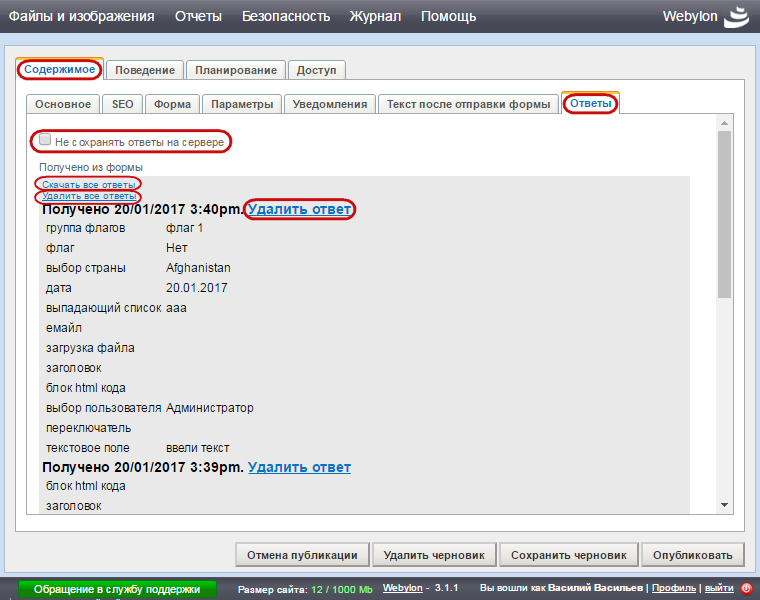Open the Уведомления sub-tab
The width and height of the screenshot is (760, 600).
[330, 104]
